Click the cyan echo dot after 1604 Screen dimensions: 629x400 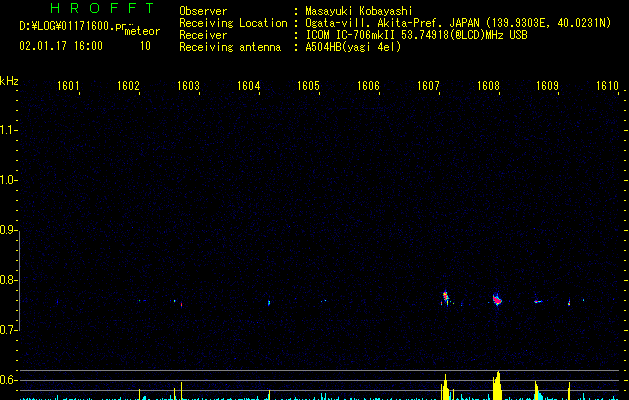[269, 303]
